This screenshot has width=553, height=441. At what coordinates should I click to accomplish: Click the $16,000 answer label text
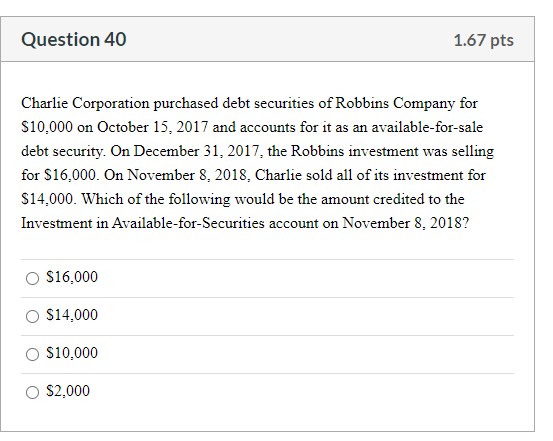(x=72, y=277)
